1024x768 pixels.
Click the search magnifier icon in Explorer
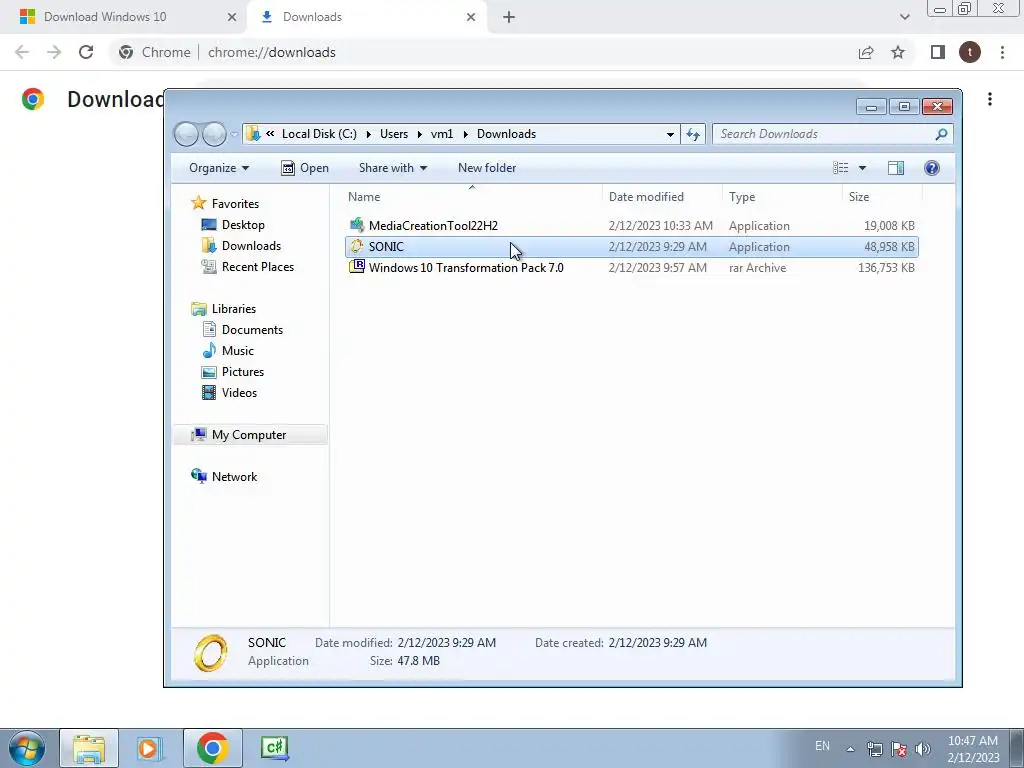[941, 134]
